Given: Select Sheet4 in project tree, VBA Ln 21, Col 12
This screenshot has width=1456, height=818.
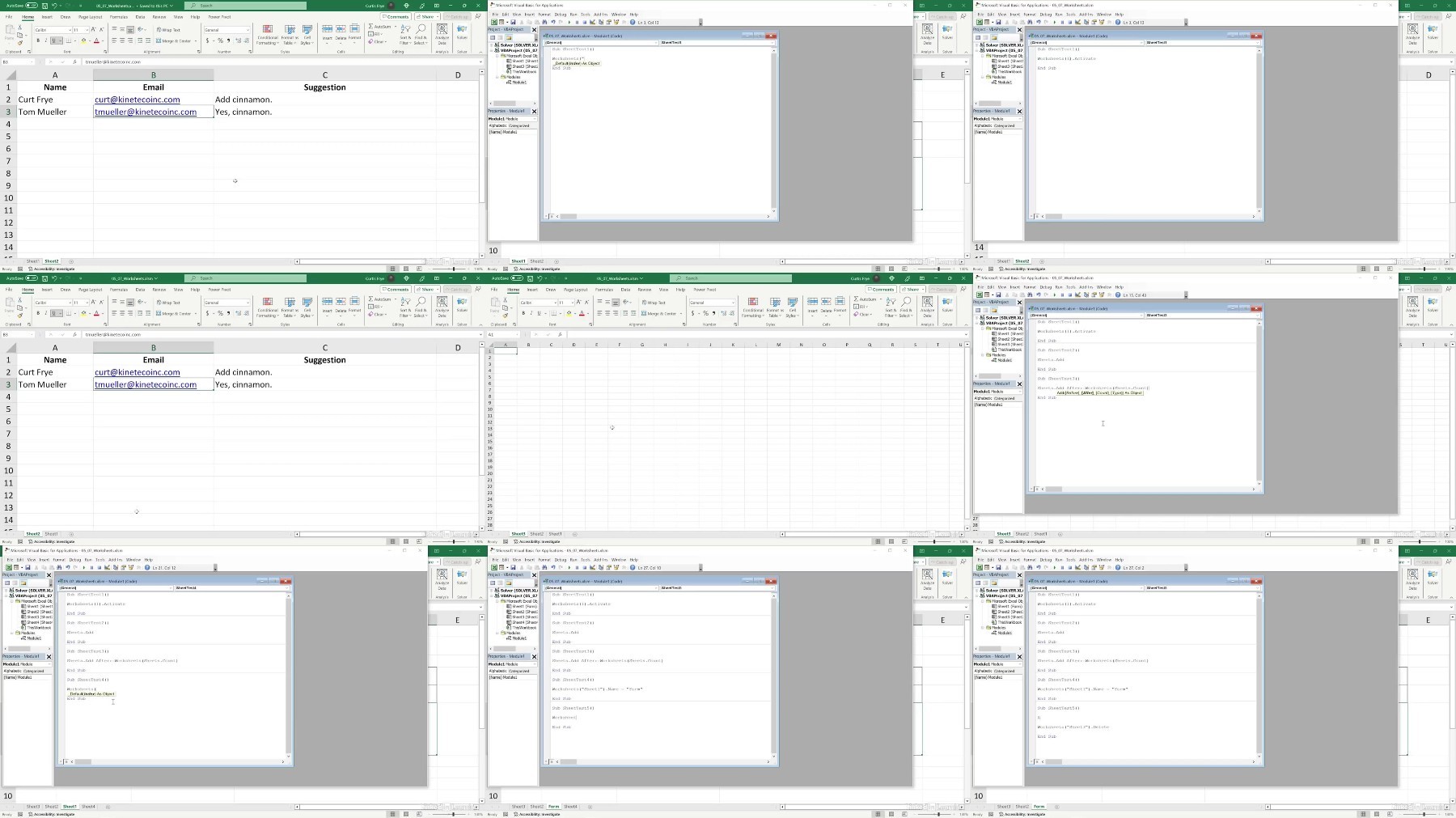Looking at the screenshot, I should [x=37, y=622].
